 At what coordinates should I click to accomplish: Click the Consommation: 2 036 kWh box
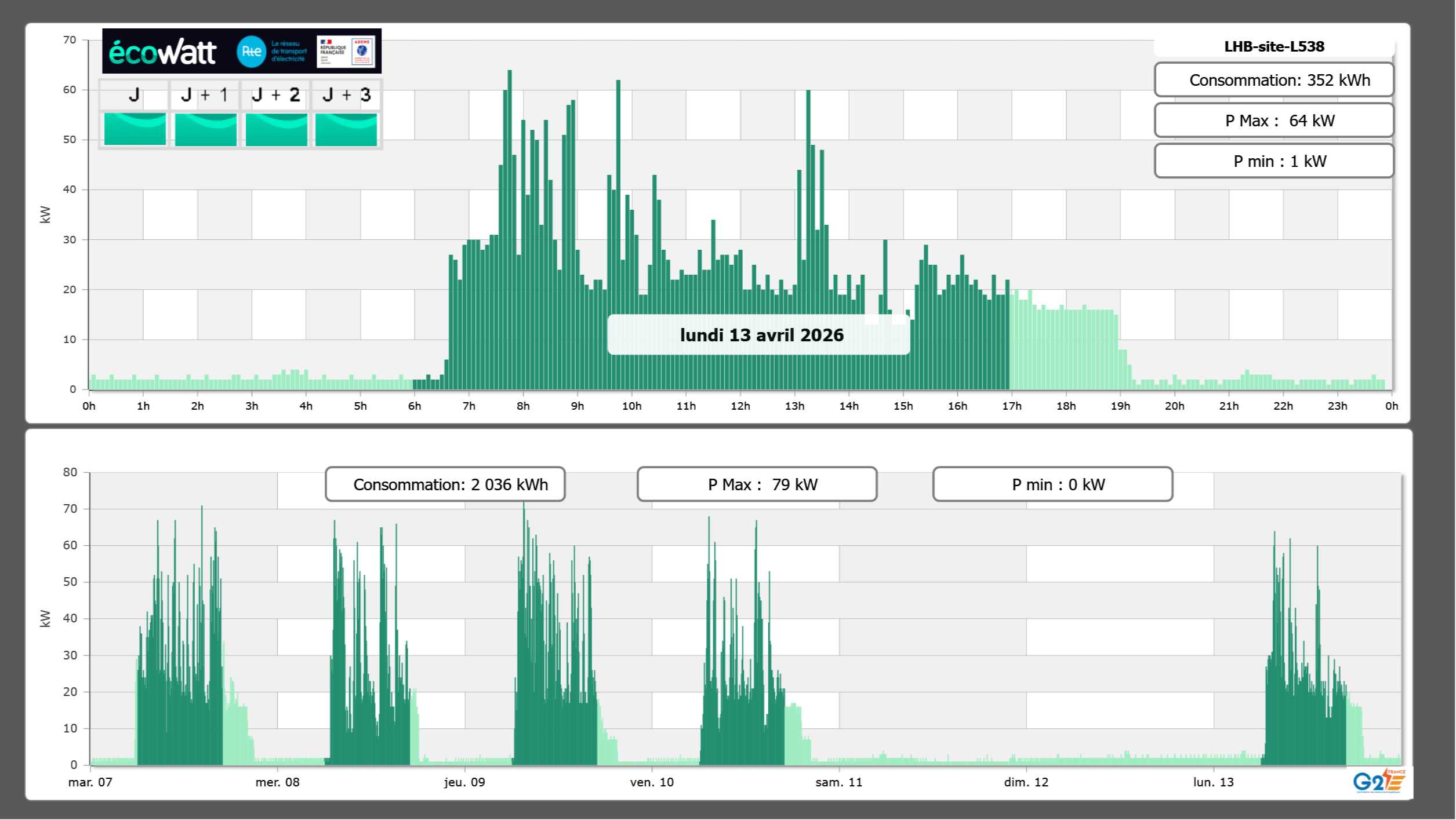coord(445,484)
